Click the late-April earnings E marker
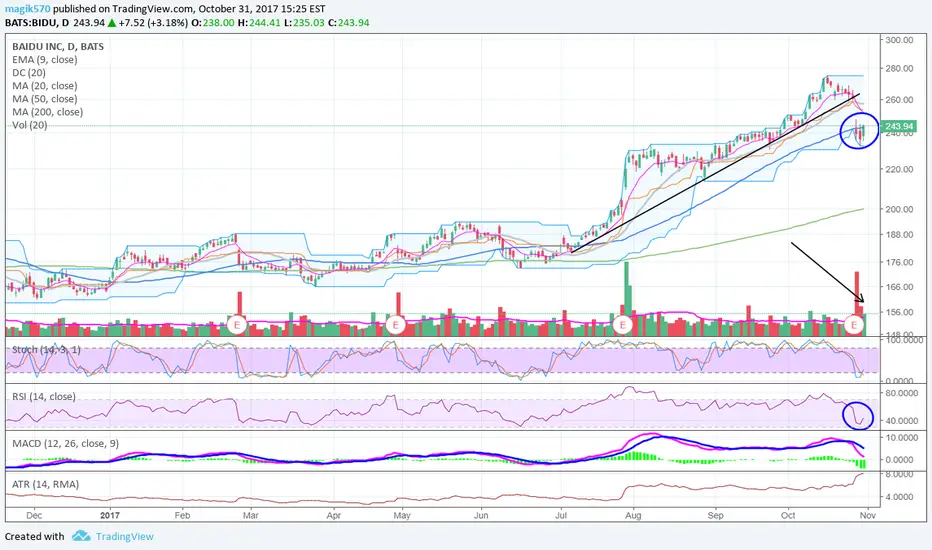932x550 pixels. [x=395, y=325]
